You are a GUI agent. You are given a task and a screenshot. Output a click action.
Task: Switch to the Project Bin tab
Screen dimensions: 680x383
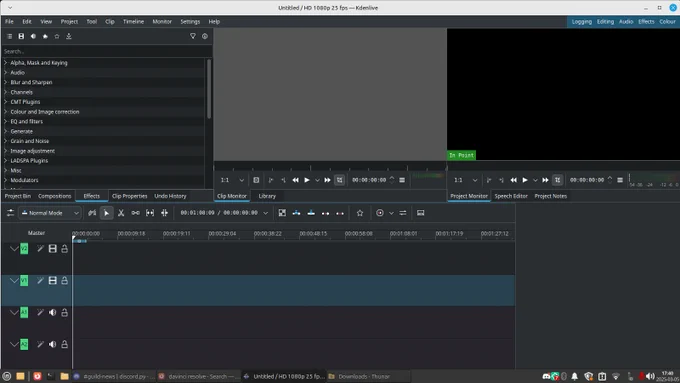click(18, 196)
